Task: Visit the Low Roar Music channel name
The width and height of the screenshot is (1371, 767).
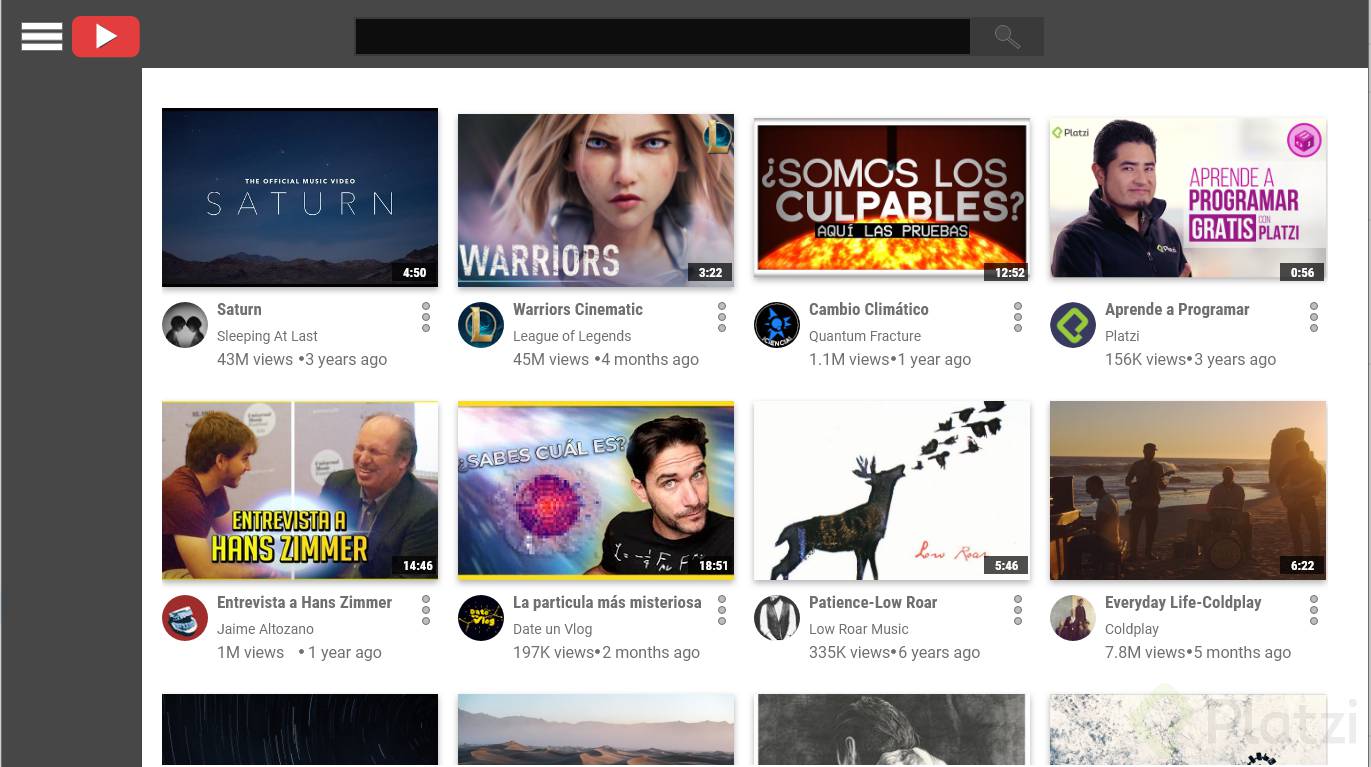Action: click(x=859, y=629)
